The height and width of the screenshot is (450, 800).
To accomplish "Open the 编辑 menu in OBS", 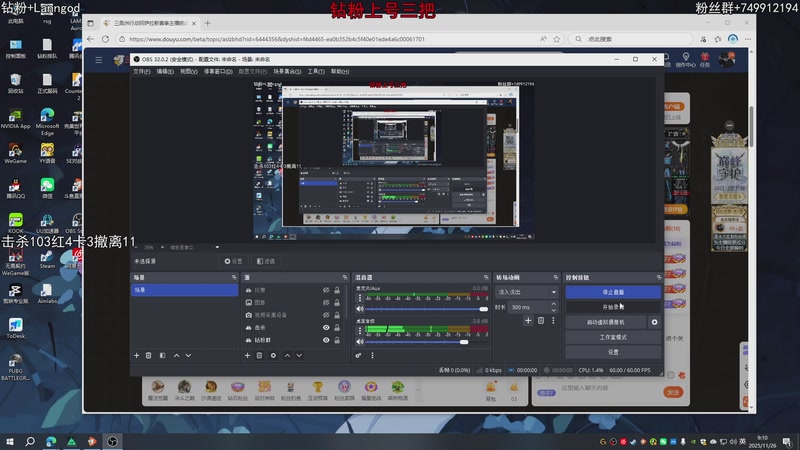I will tap(165, 71).
